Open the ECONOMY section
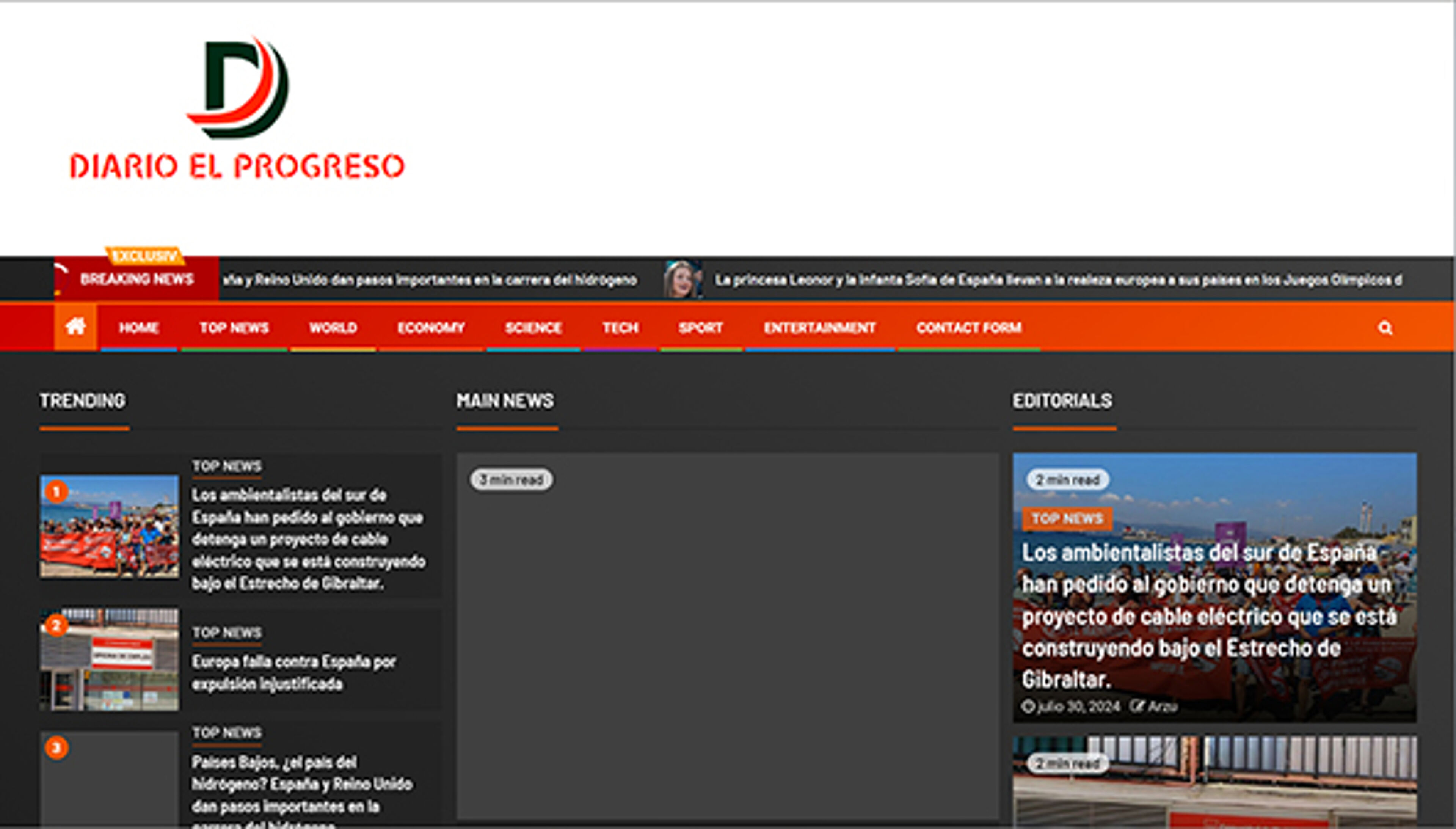Screen dimensions: 1456x829 click(x=431, y=328)
